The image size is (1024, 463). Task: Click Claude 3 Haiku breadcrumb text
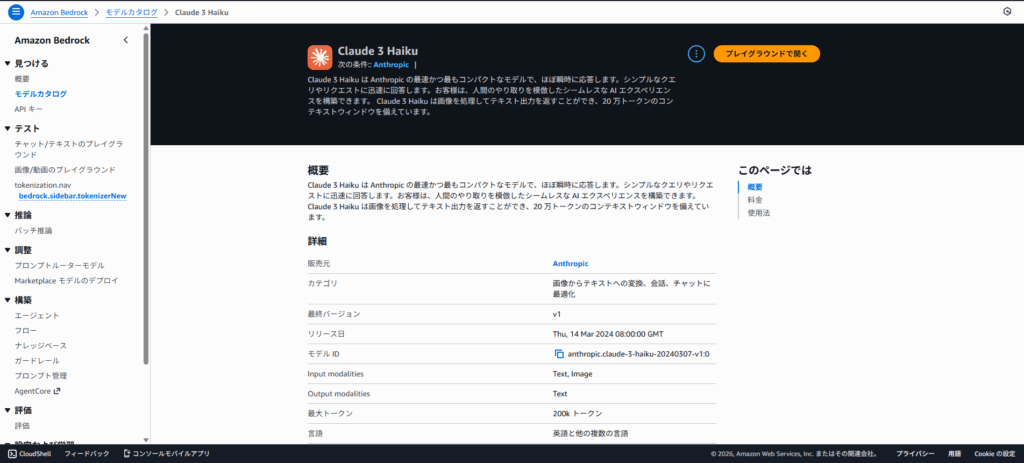point(202,12)
